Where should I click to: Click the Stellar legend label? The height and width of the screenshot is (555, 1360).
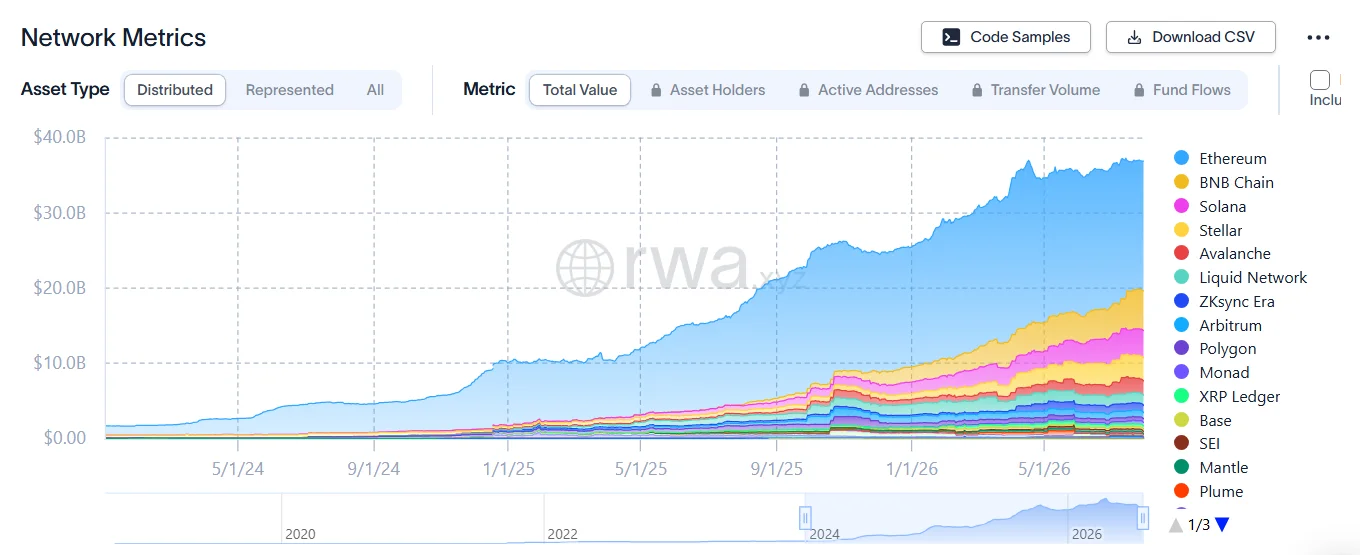coord(1221,230)
